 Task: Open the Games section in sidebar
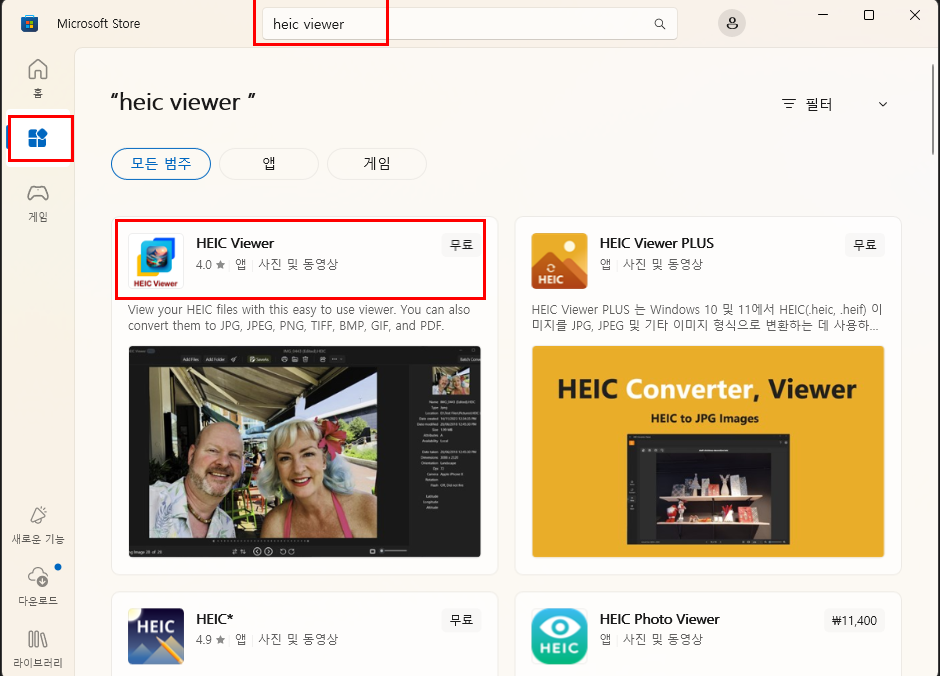point(38,204)
